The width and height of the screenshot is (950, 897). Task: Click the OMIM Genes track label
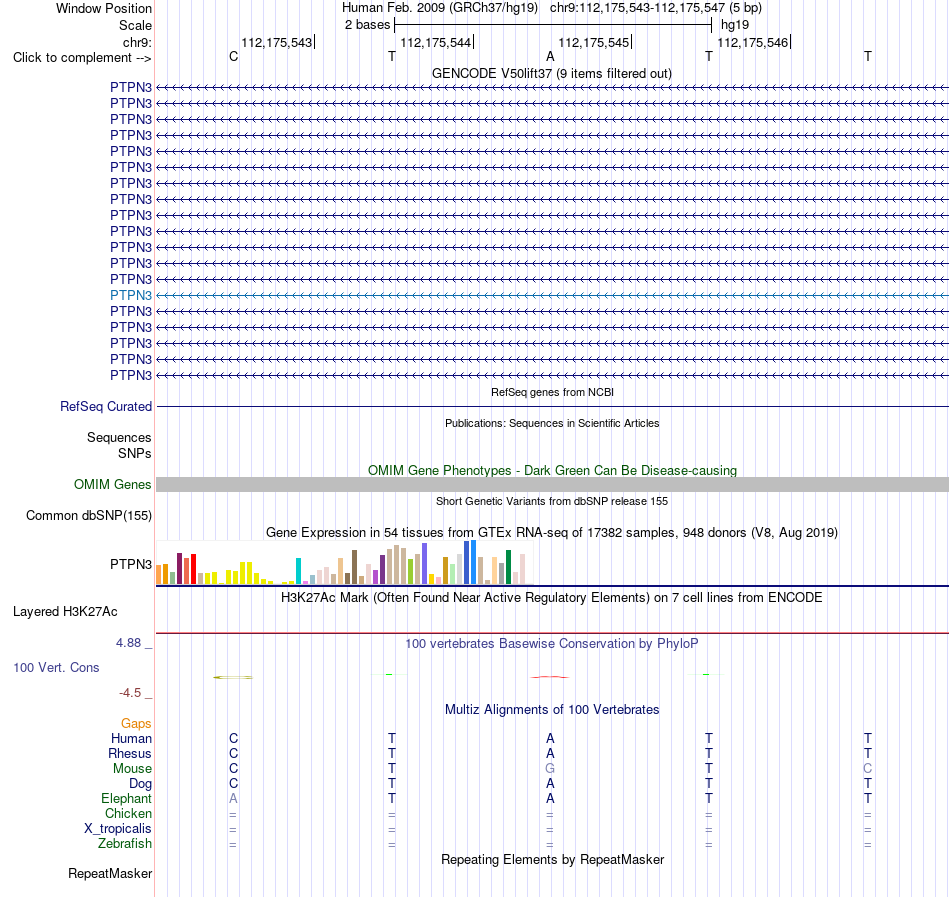coord(113,485)
